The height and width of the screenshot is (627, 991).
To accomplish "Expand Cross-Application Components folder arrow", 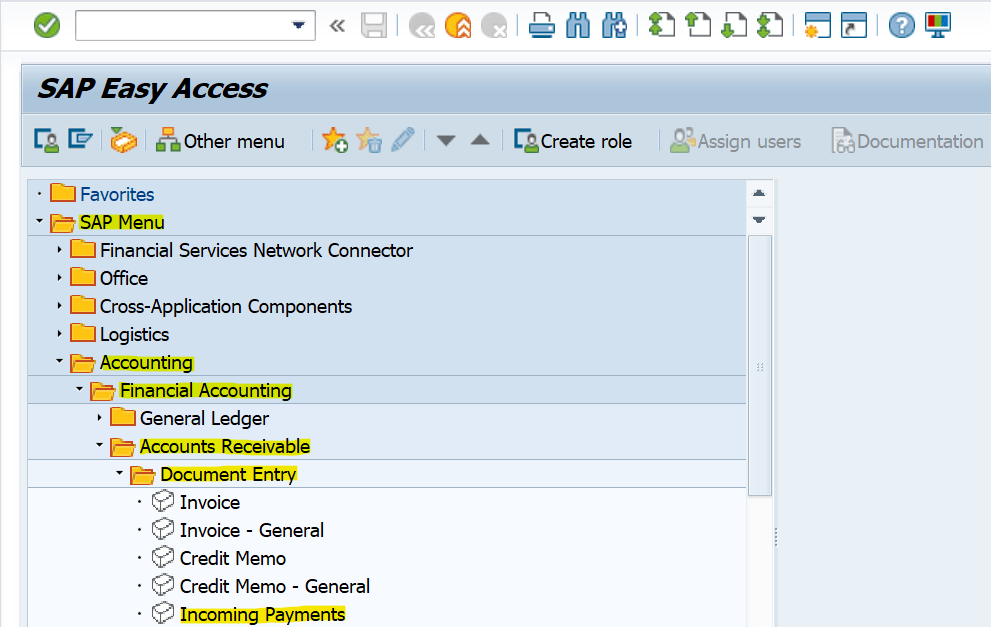I will point(59,305).
